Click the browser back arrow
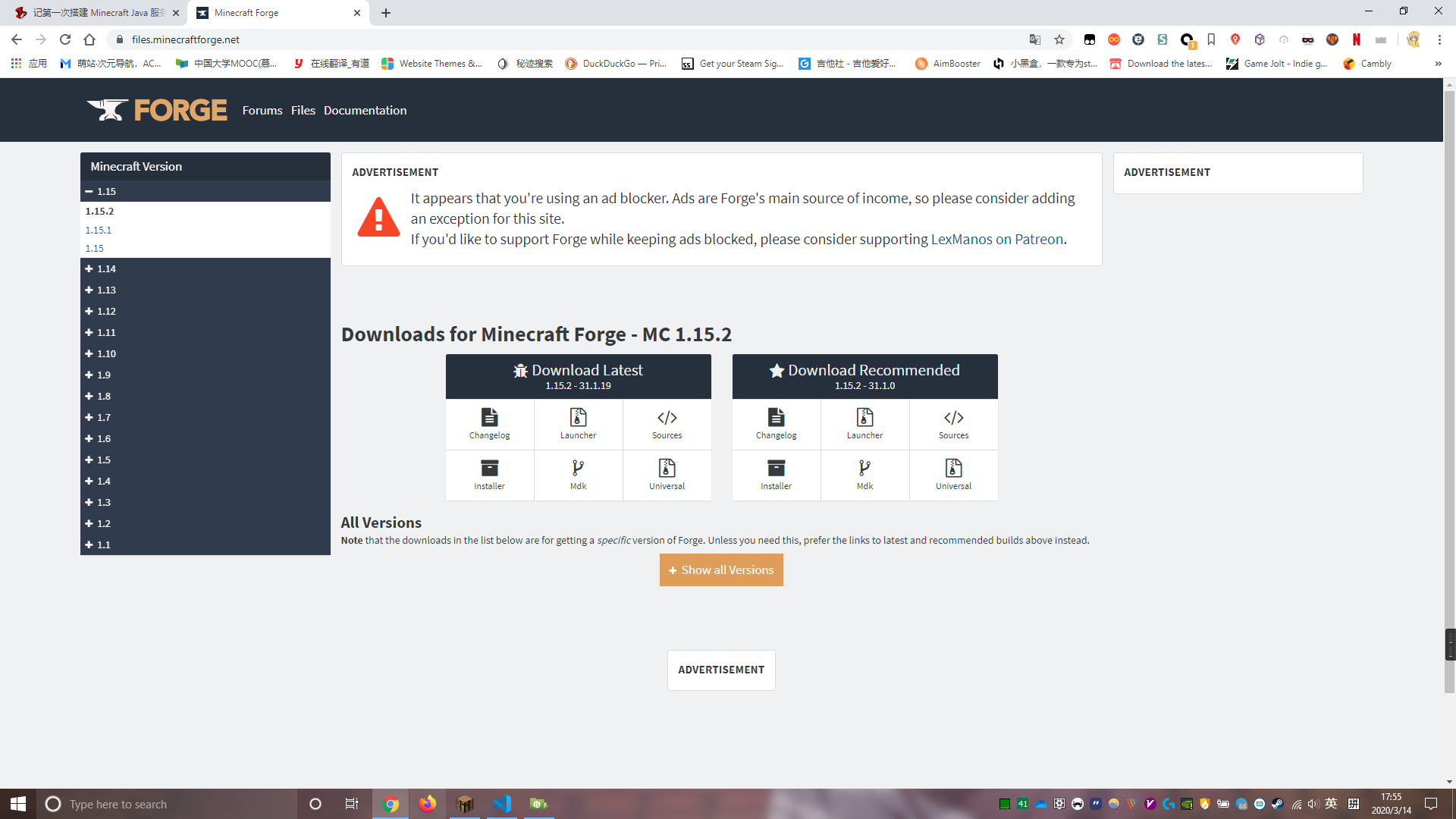 pos(17,39)
